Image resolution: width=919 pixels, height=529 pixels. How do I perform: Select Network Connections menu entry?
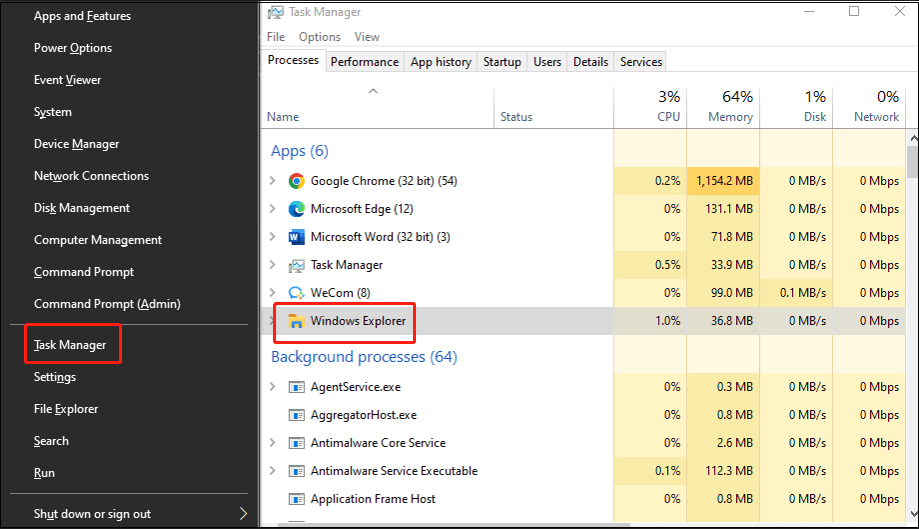tap(91, 176)
